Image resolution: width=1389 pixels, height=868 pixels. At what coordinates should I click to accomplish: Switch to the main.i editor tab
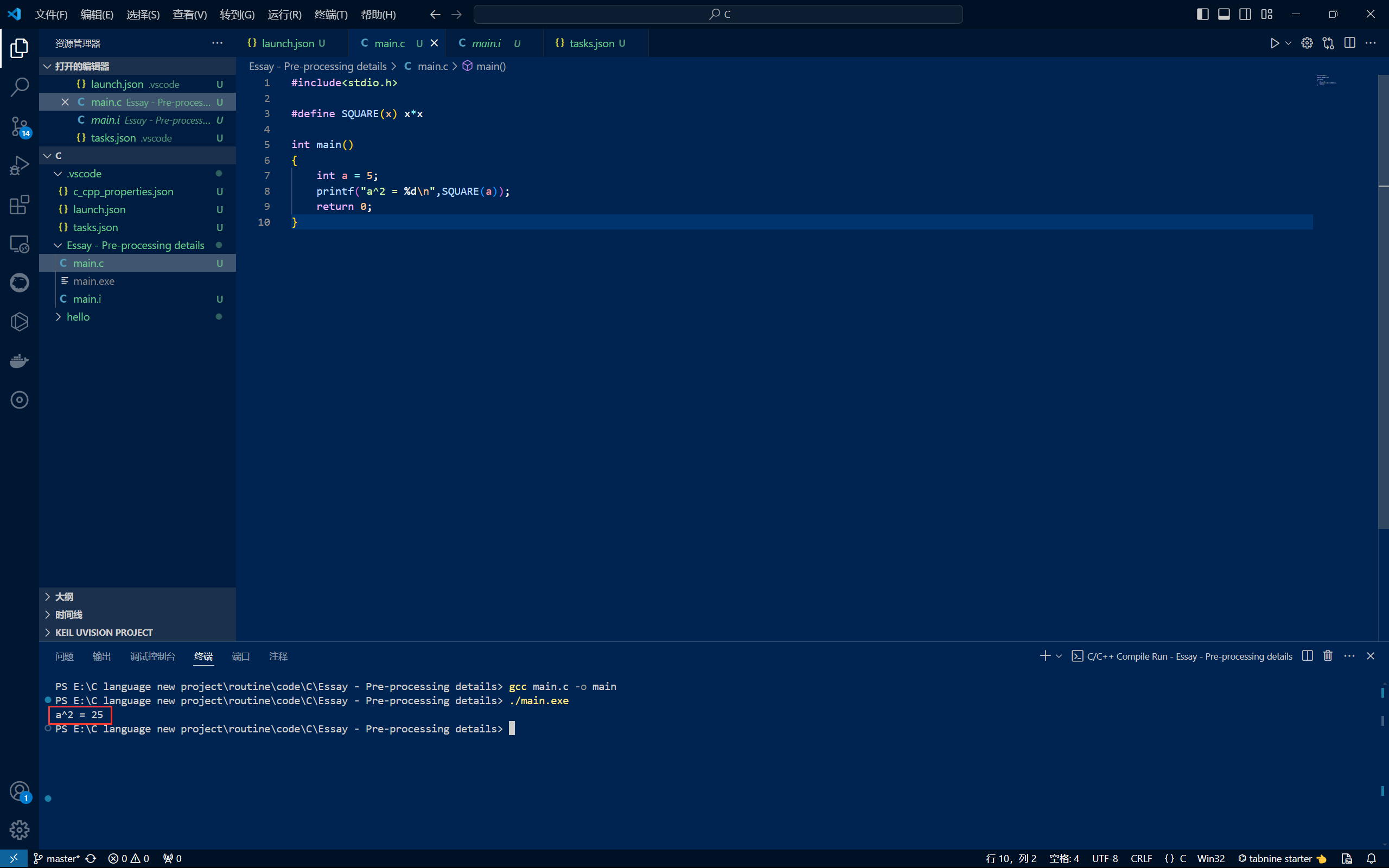point(495,43)
